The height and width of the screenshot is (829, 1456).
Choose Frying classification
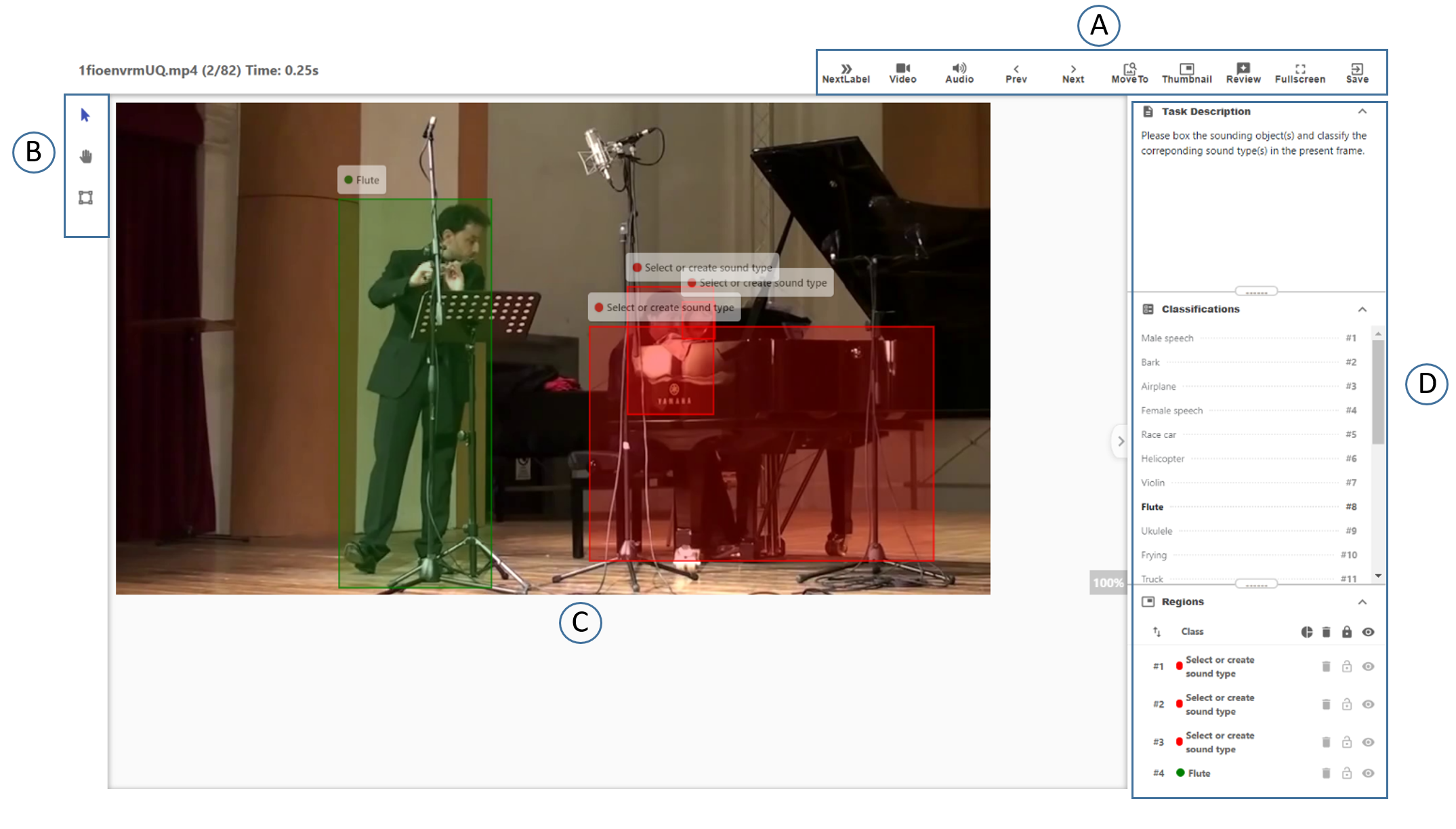(1249, 555)
